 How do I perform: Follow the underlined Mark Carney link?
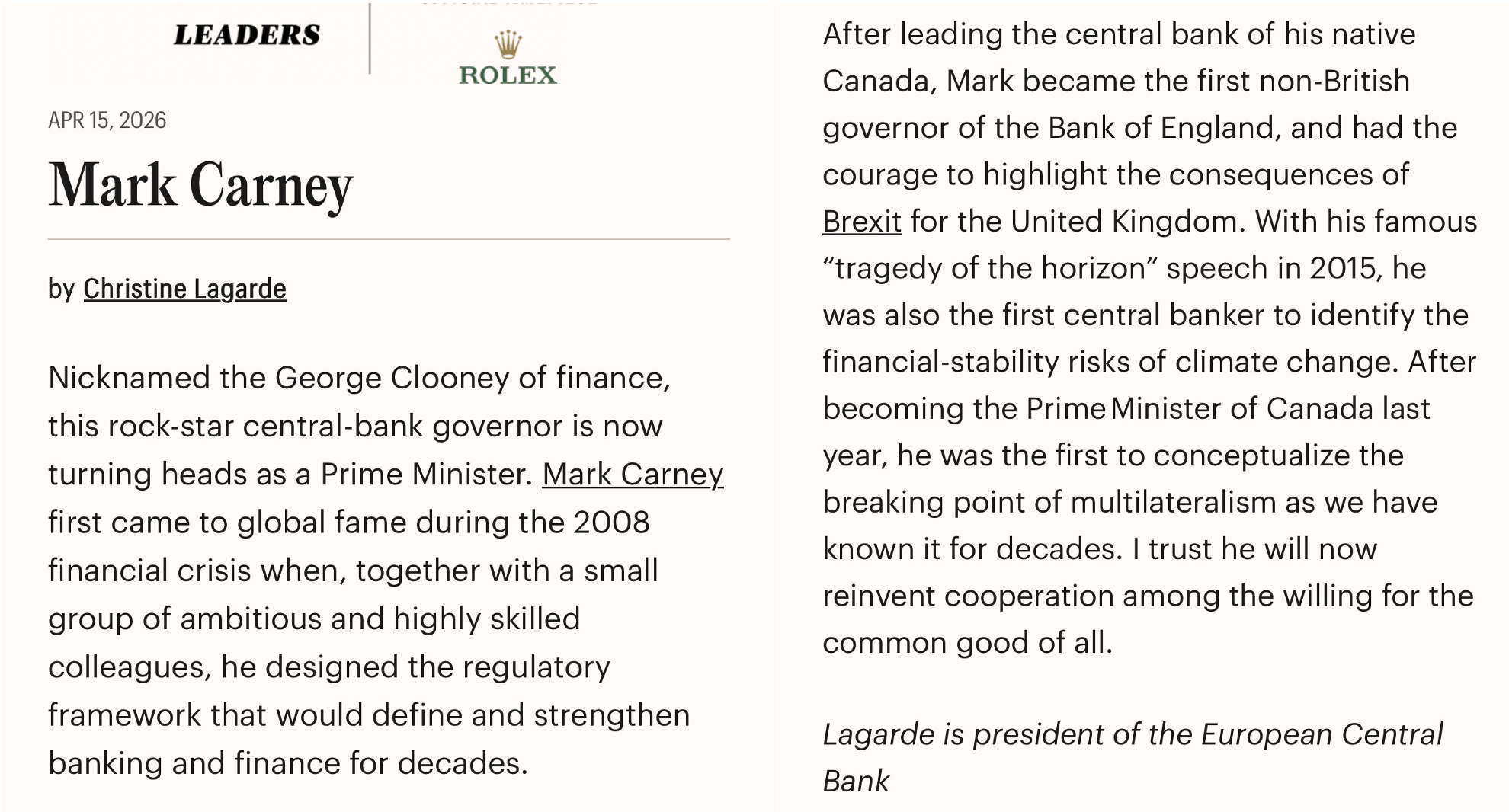(633, 474)
